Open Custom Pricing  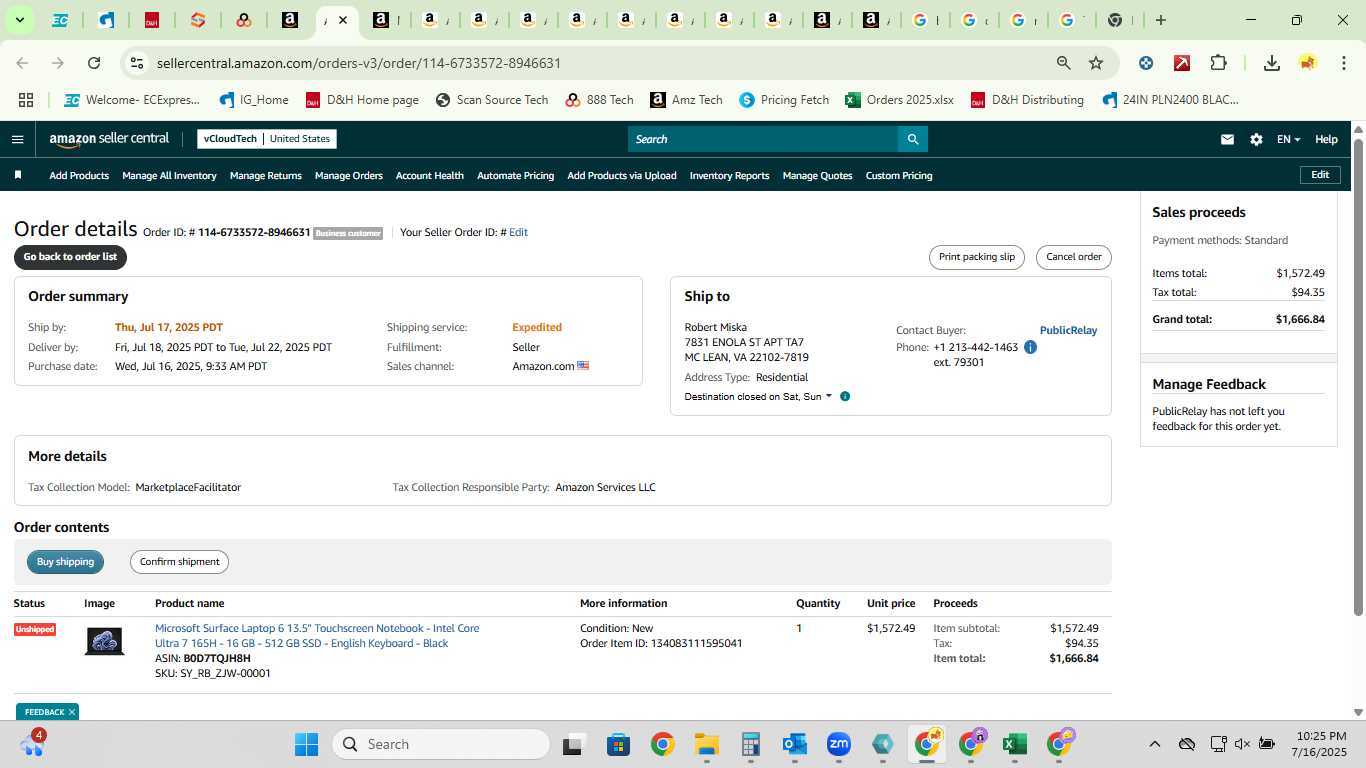pyautogui.click(x=899, y=175)
